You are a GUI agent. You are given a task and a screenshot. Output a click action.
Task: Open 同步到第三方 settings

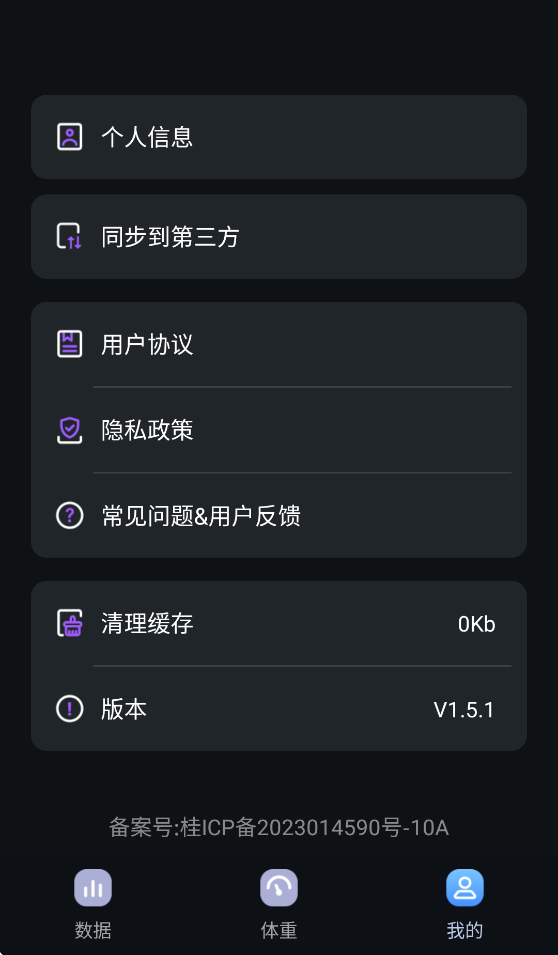coord(279,237)
